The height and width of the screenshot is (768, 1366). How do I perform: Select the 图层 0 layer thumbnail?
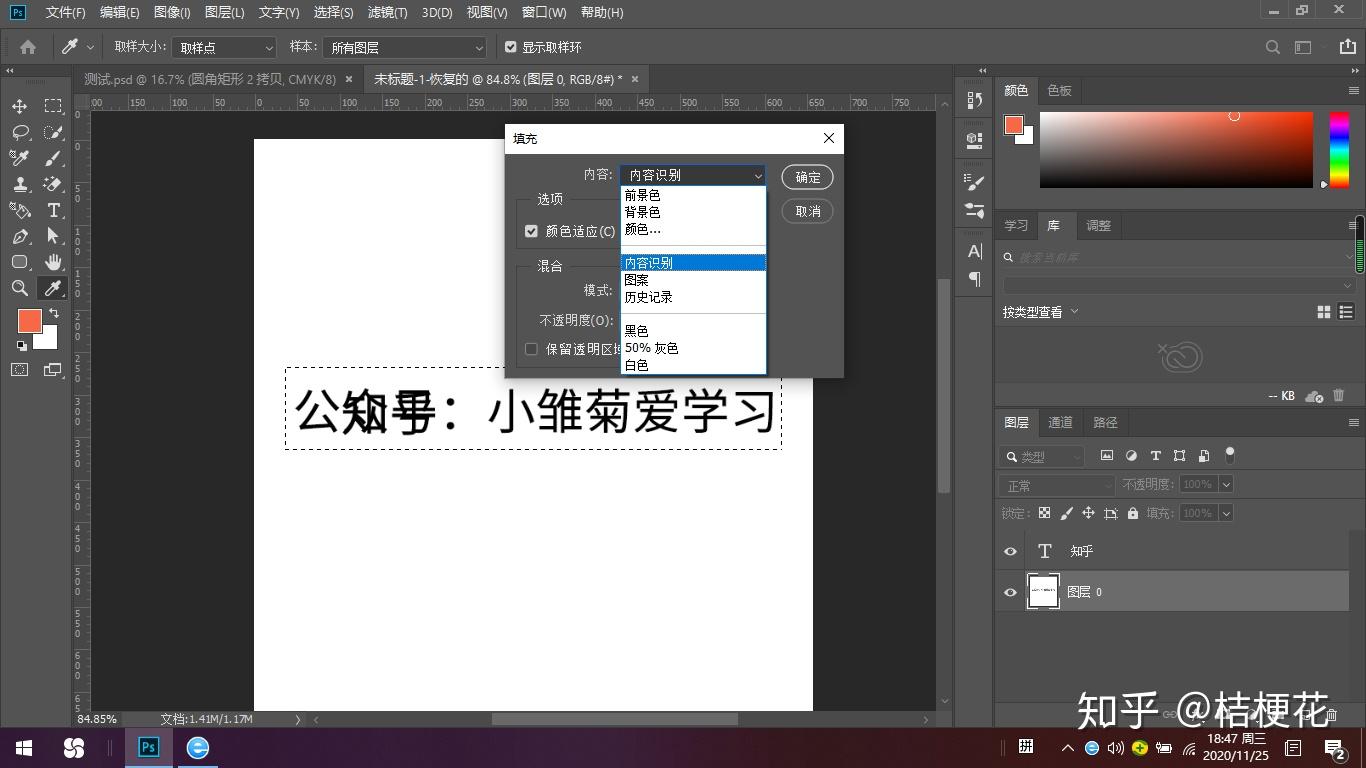(x=1043, y=592)
